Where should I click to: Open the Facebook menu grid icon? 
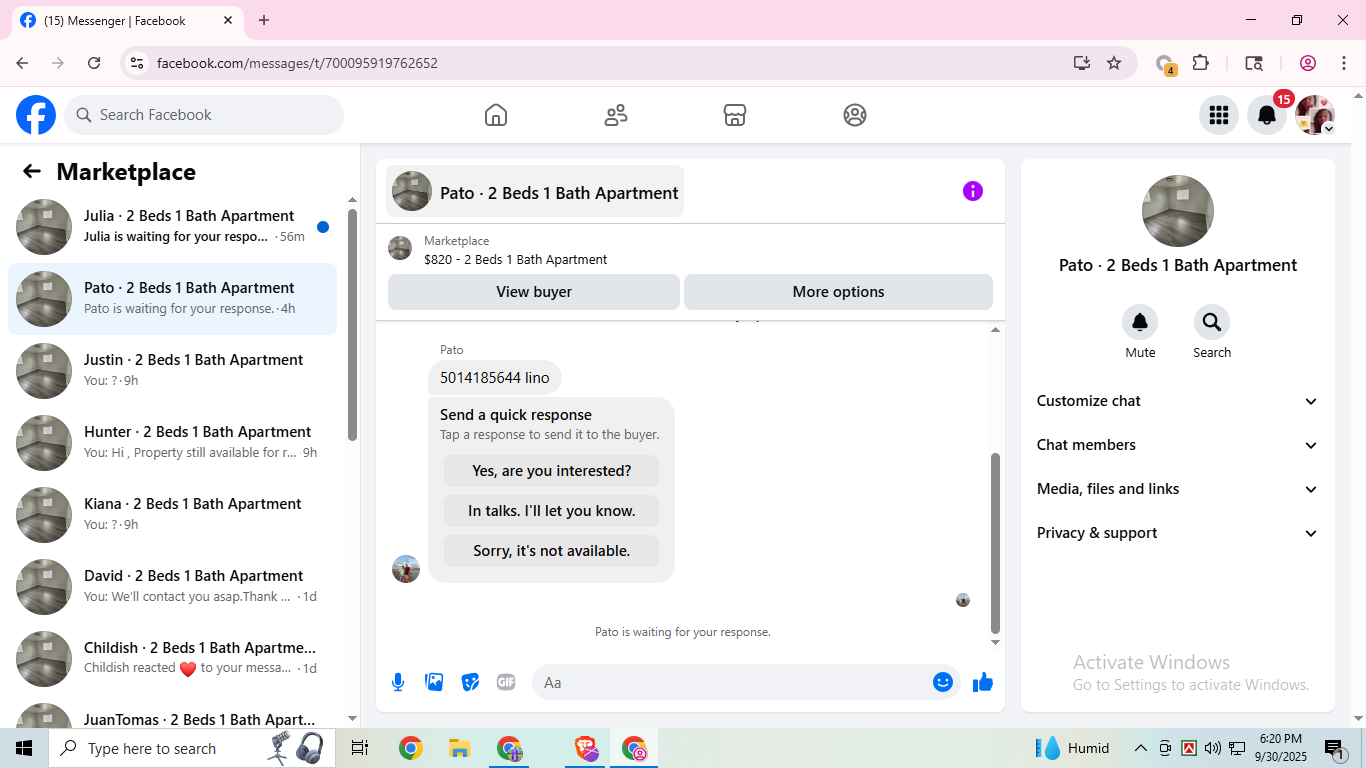coord(1219,115)
